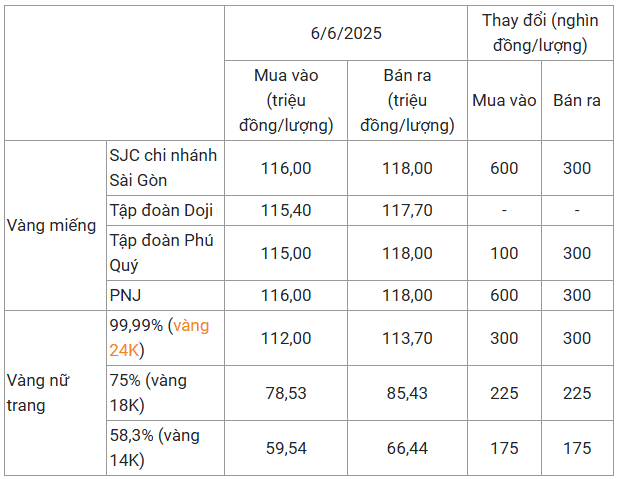Click Phú Quý buy price 115,00
618x479 pixels.
pyautogui.click(x=286, y=253)
